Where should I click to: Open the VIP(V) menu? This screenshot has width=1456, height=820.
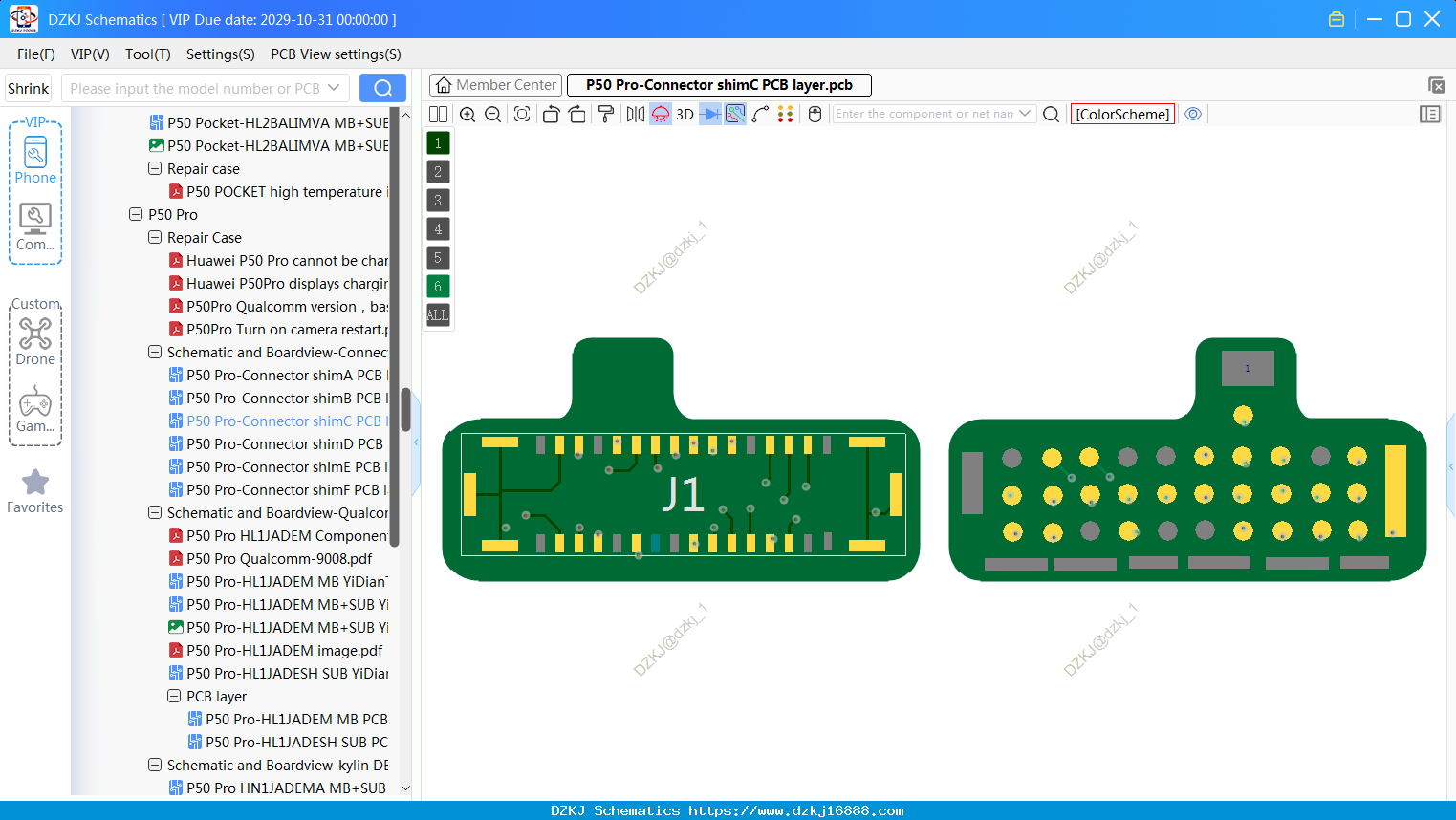[x=90, y=54]
